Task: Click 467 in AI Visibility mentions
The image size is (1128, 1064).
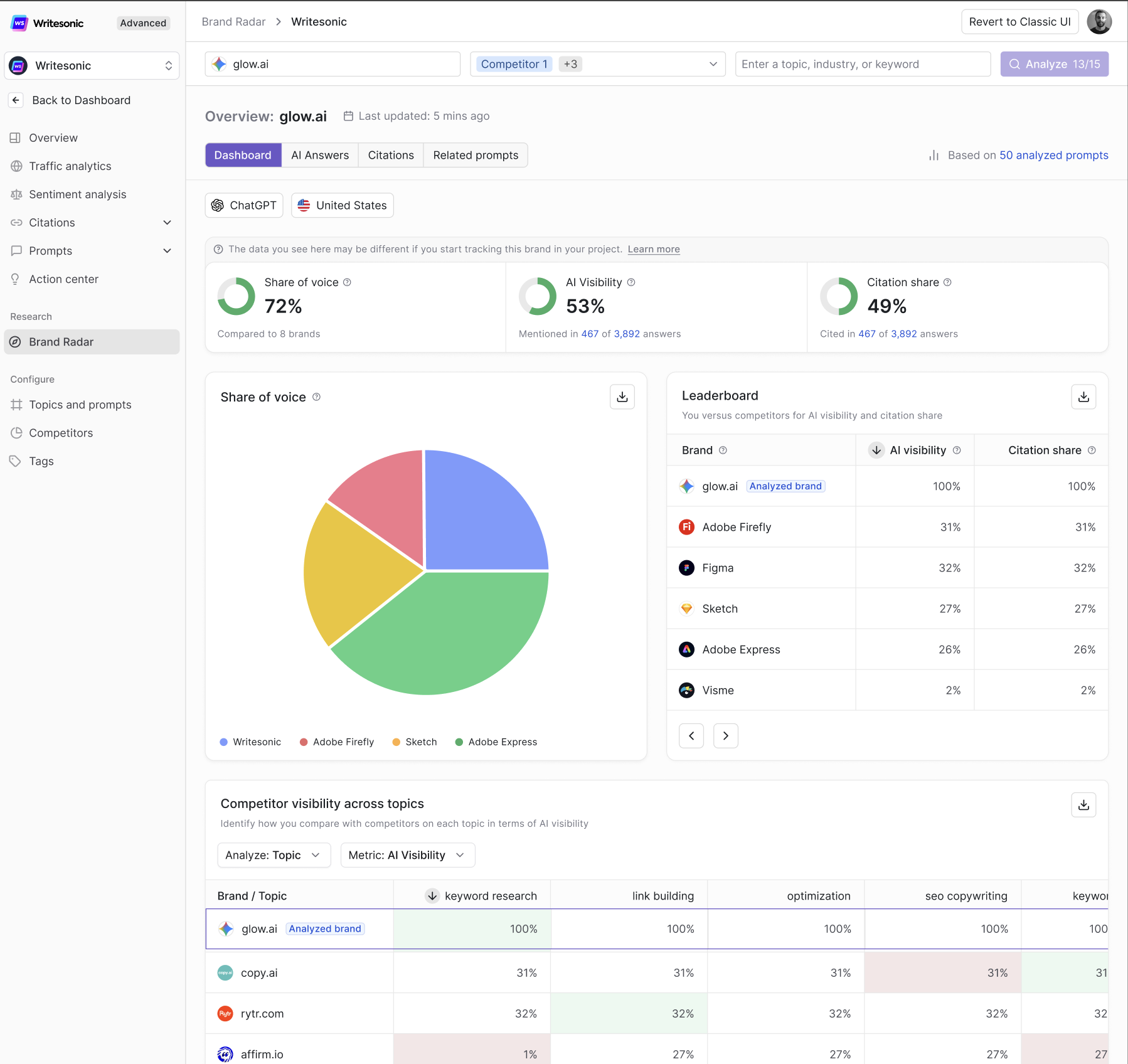Action: coord(590,334)
